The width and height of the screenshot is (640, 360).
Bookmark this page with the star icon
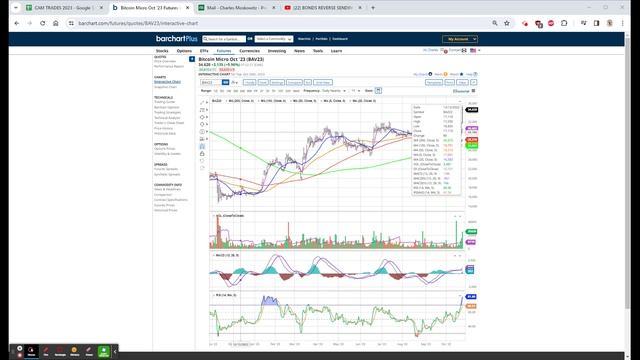click(x=507, y=23)
